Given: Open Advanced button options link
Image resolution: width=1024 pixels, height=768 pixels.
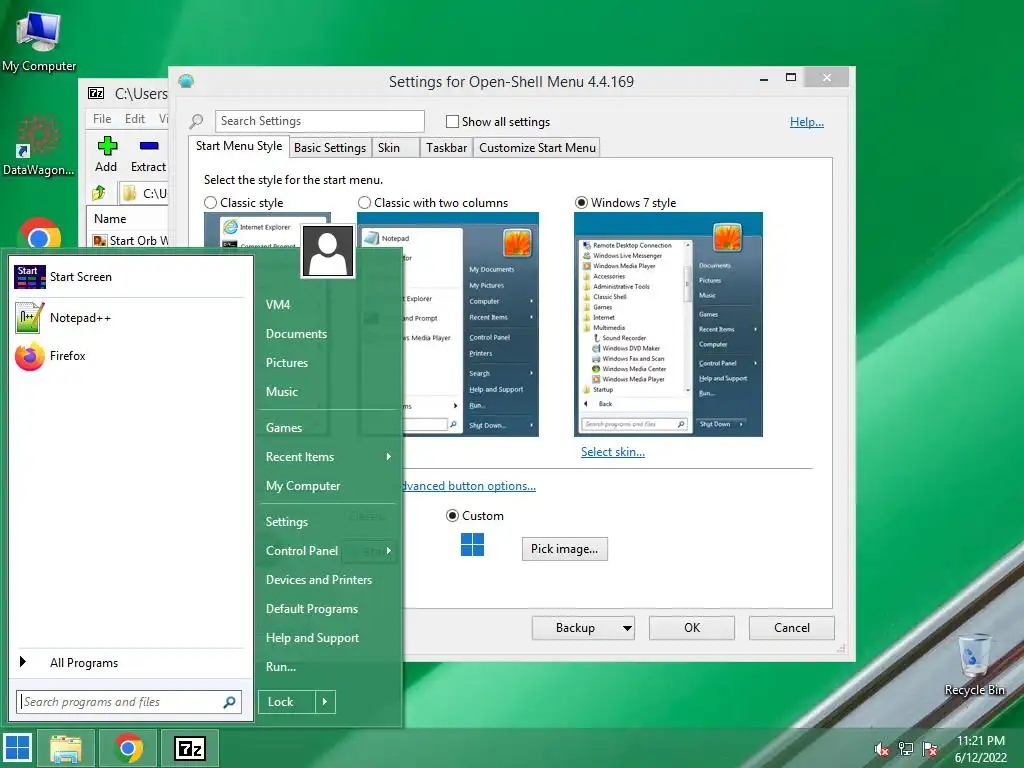Looking at the screenshot, I should (469, 486).
